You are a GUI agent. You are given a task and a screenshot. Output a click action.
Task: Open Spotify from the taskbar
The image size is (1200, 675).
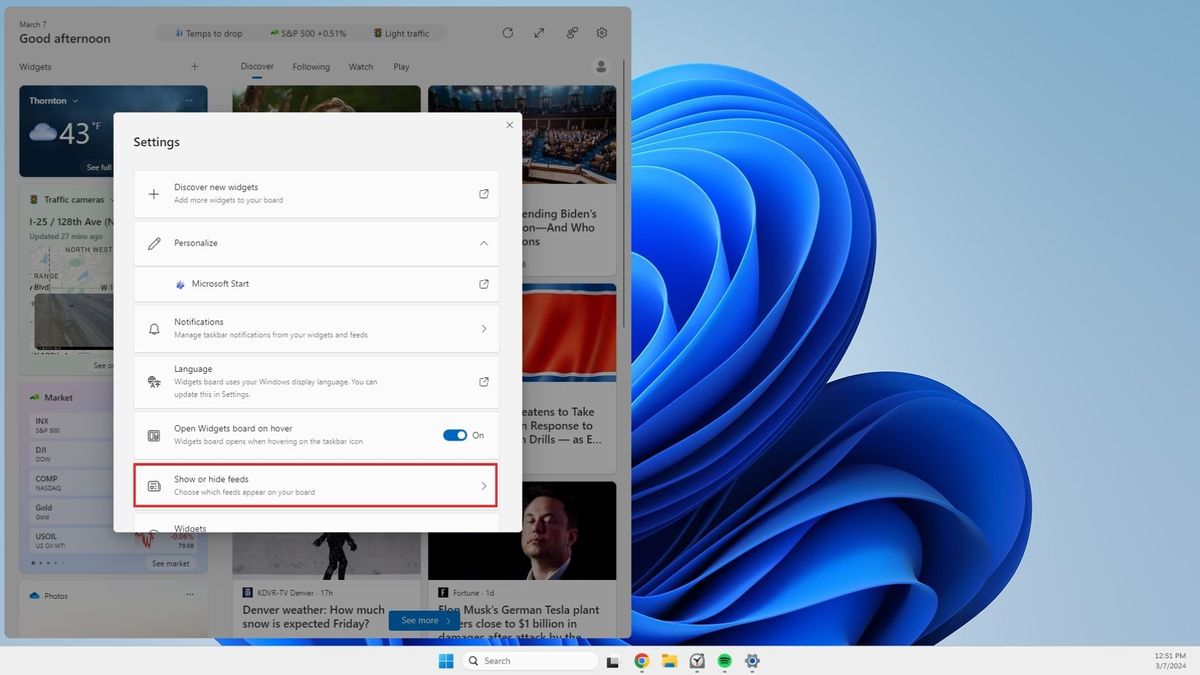click(x=724, y=661)
